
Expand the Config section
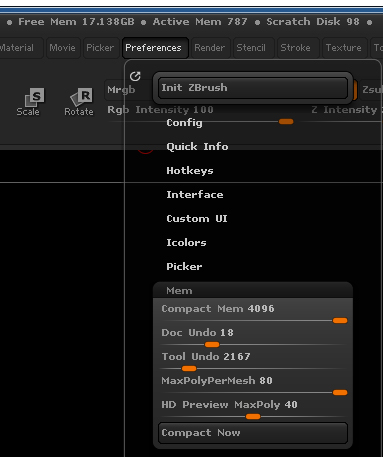(x=184, y=123)
